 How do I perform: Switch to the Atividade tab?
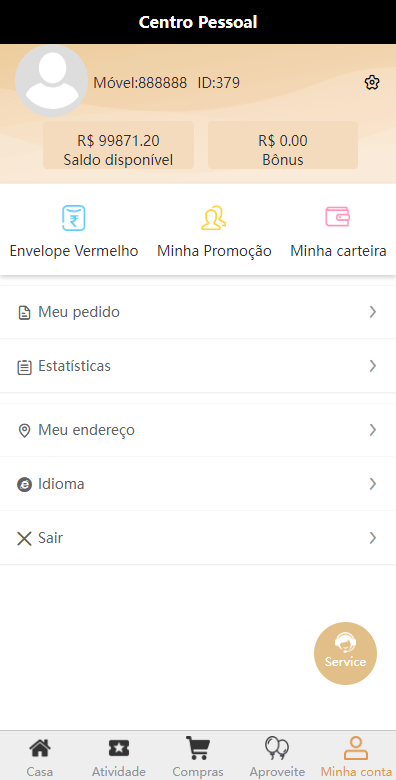(119, 756)
